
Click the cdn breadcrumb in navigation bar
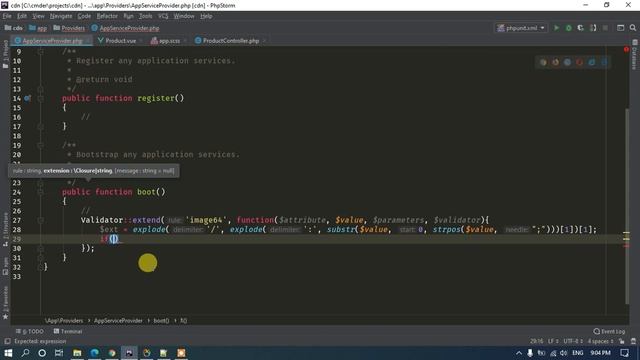pos(13,28)
